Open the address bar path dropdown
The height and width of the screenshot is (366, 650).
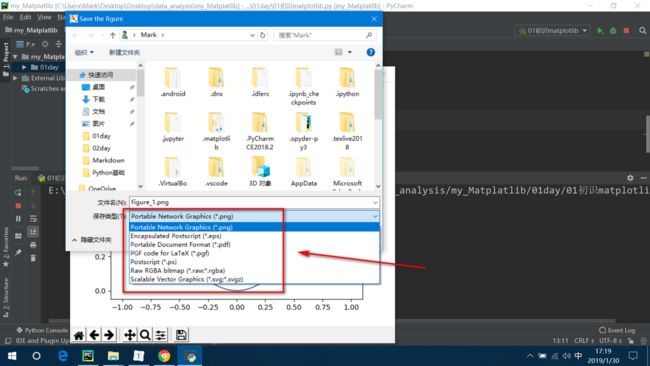[x=252, y=35]
